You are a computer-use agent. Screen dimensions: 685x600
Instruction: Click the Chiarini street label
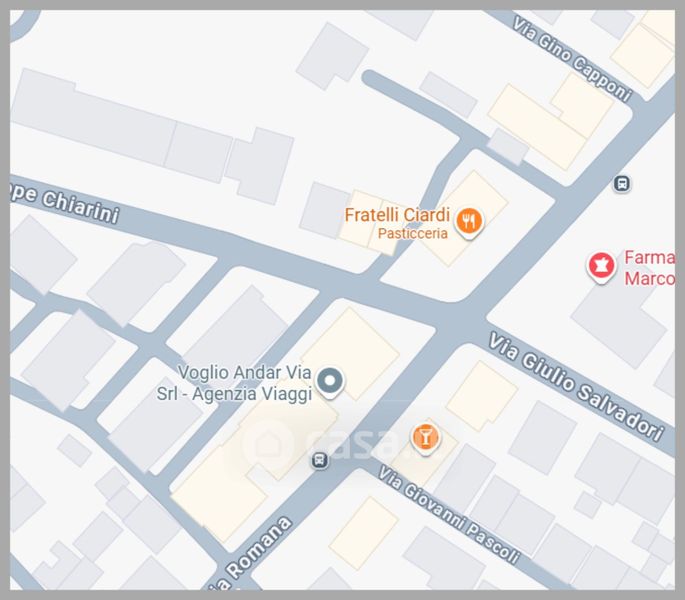(64, 203)
